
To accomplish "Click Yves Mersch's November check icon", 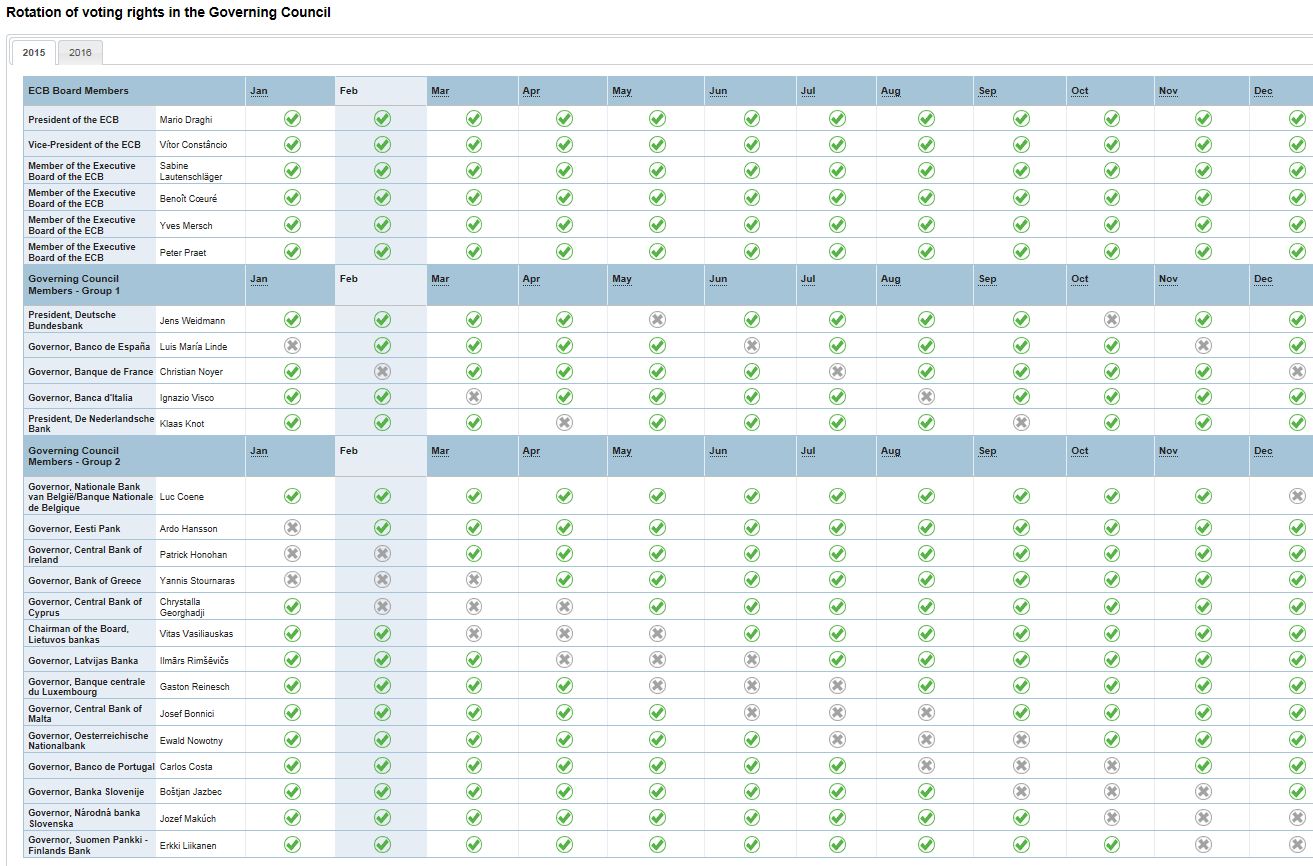I will click(x=1203, y=225).
